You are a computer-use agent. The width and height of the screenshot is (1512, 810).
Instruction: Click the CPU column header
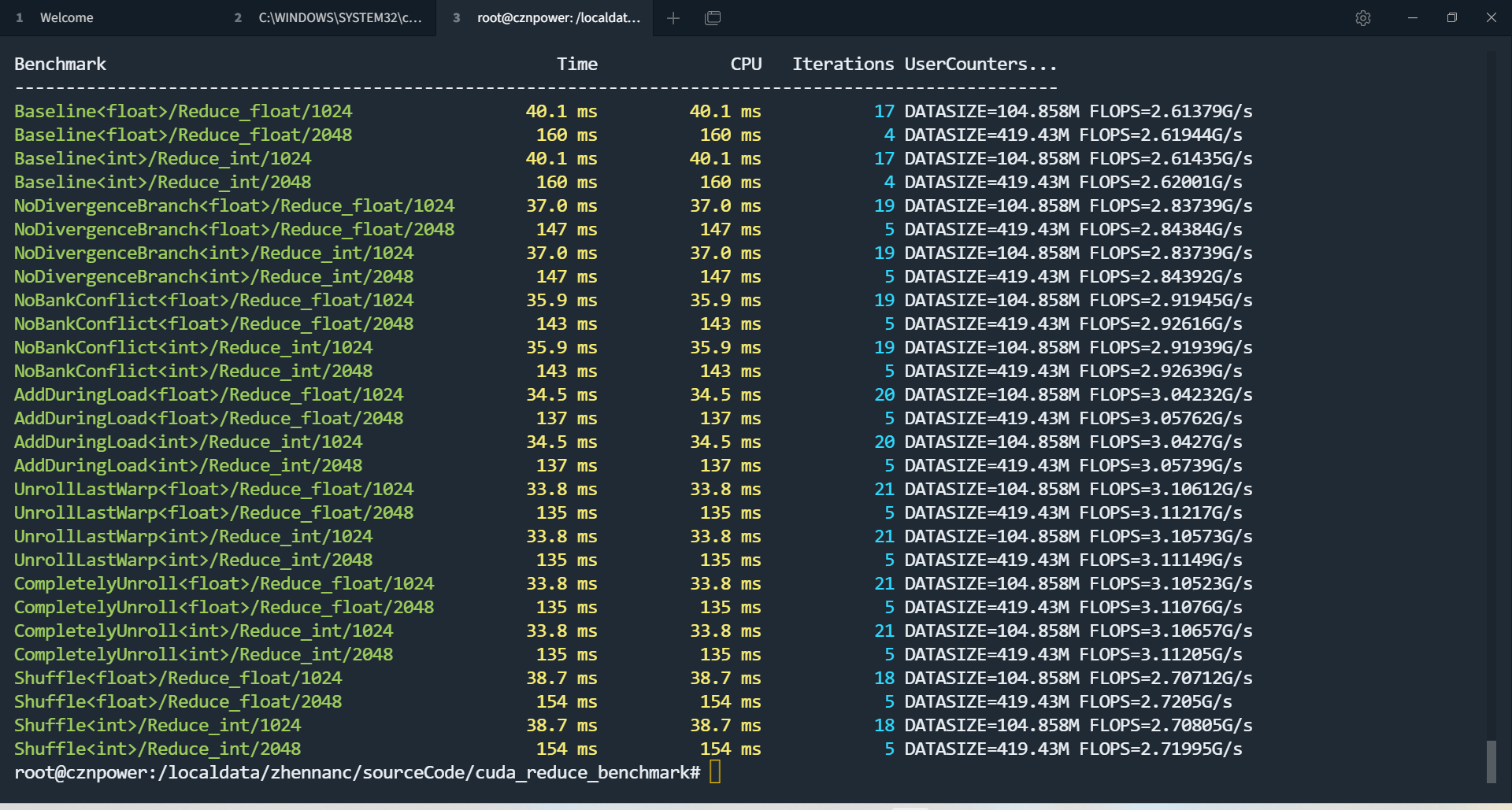point(746,64)
